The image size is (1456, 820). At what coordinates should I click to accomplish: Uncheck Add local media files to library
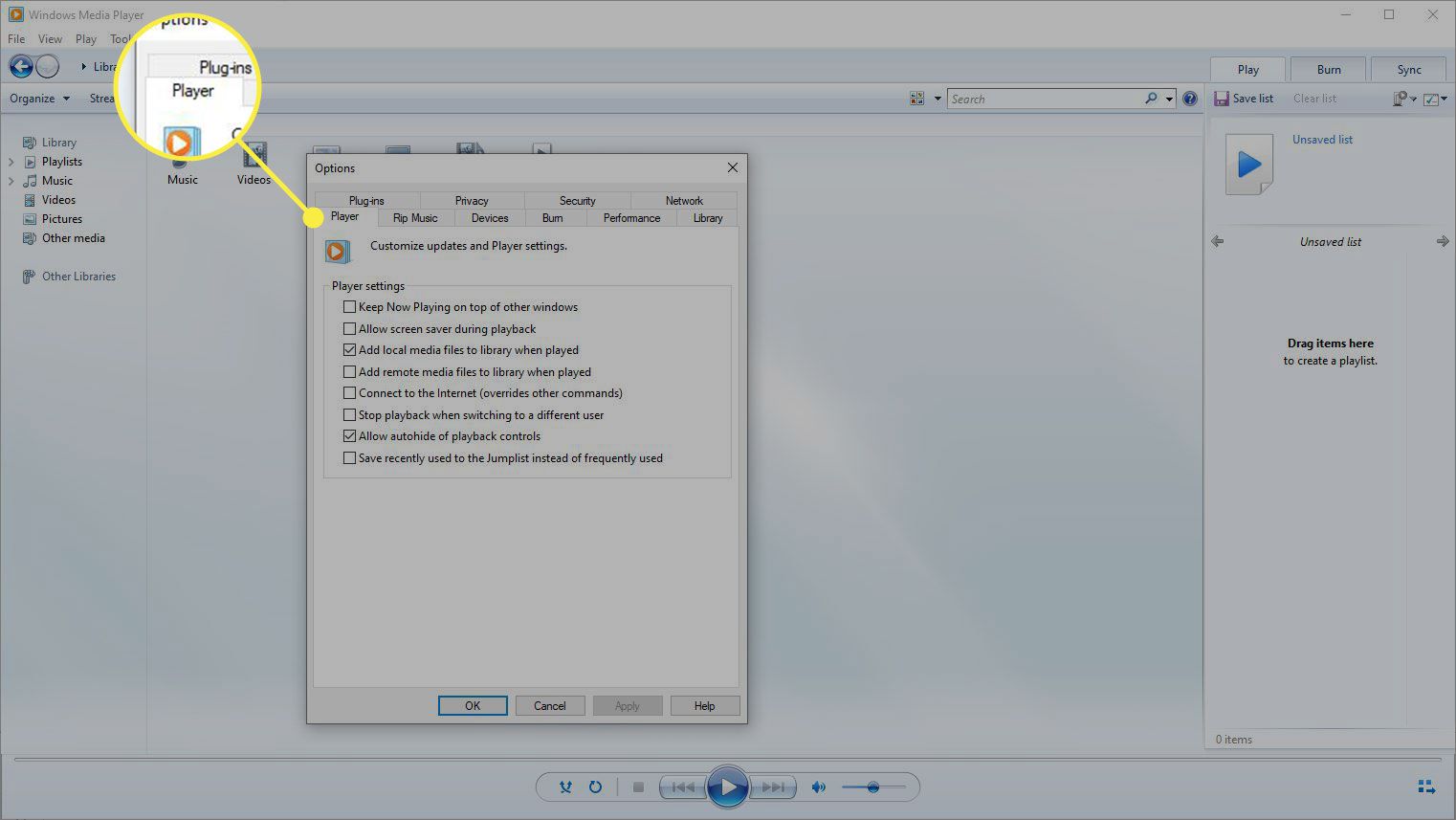[350, 350]
